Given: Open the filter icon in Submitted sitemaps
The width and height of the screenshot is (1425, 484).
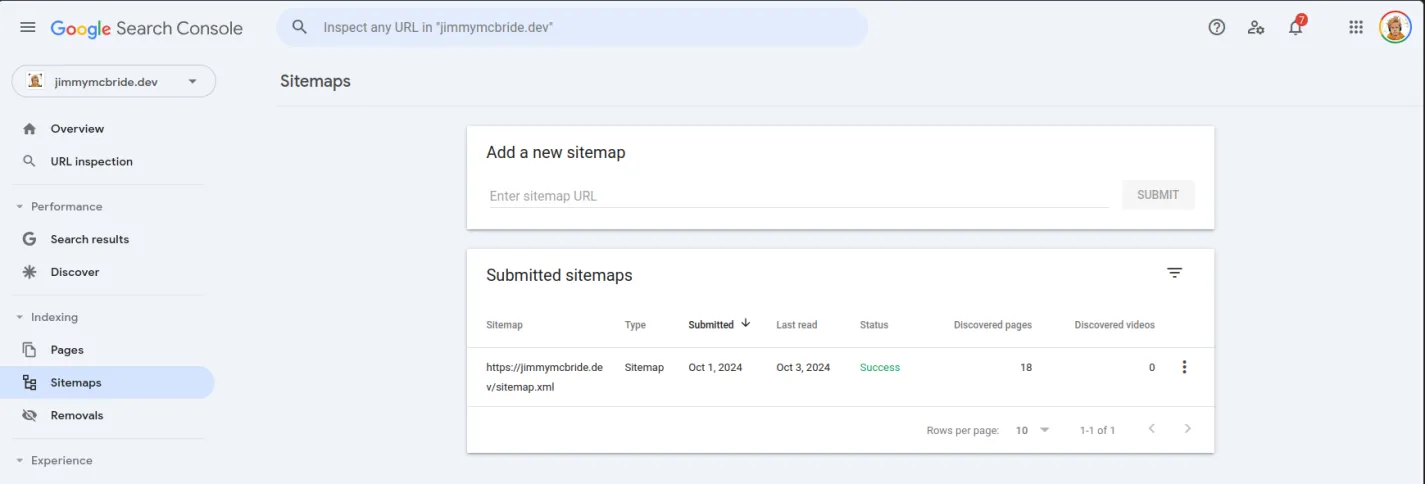Looking at the screenshot, I should click(1175, 273).
